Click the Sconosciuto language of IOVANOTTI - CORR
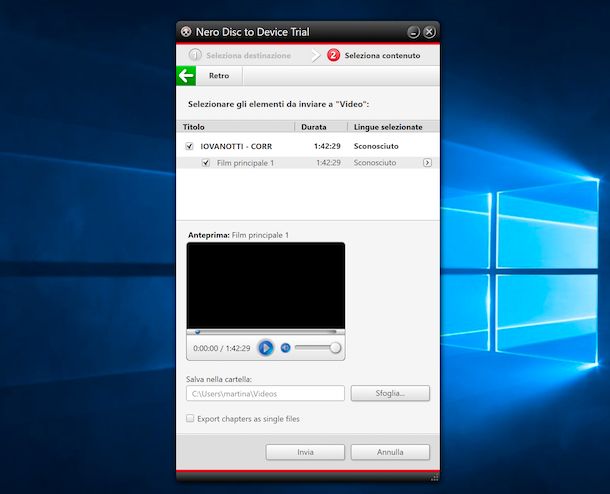610x494 pixels. (x=376, y=146)
